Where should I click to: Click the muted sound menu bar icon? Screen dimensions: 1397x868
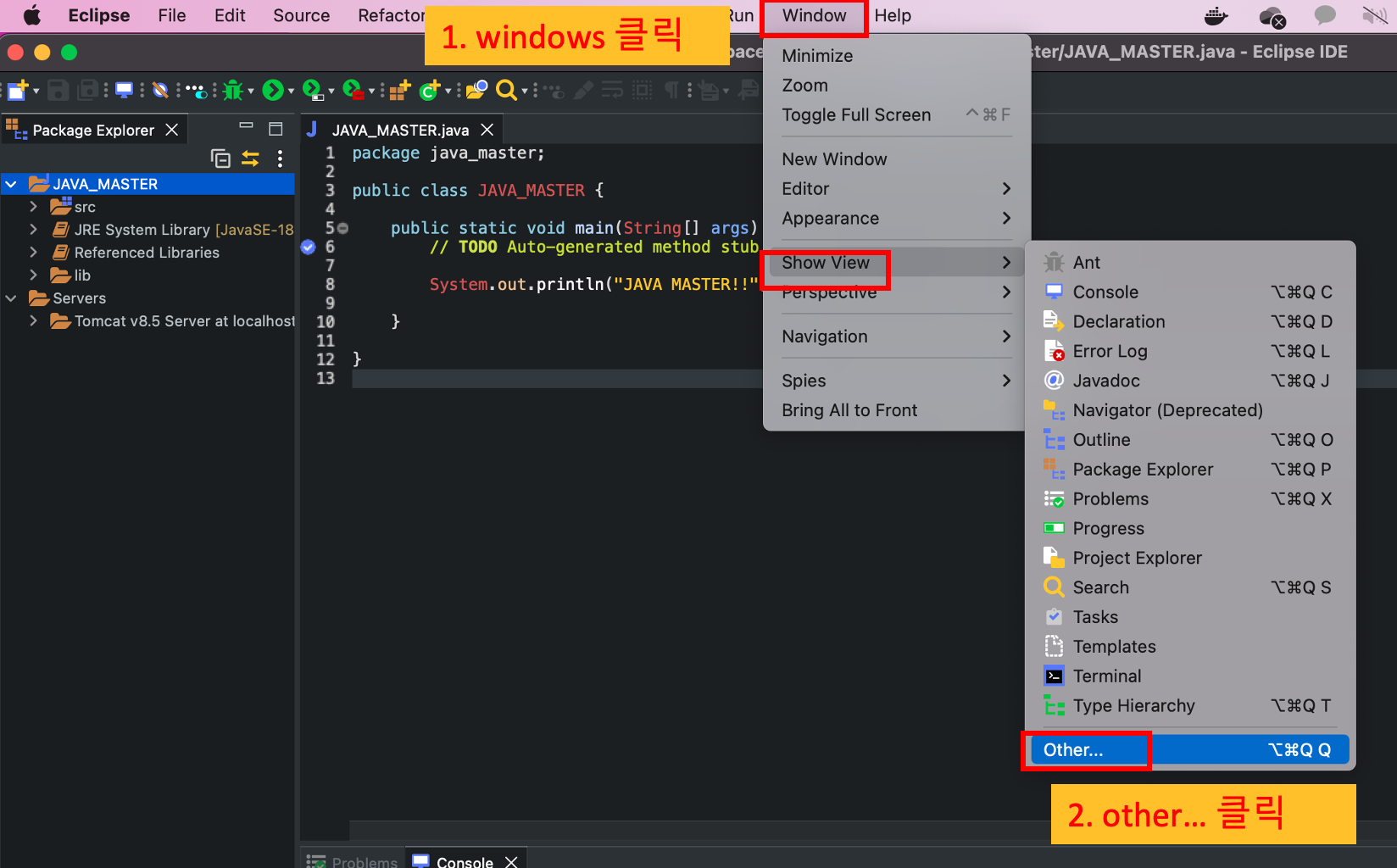1375,15
